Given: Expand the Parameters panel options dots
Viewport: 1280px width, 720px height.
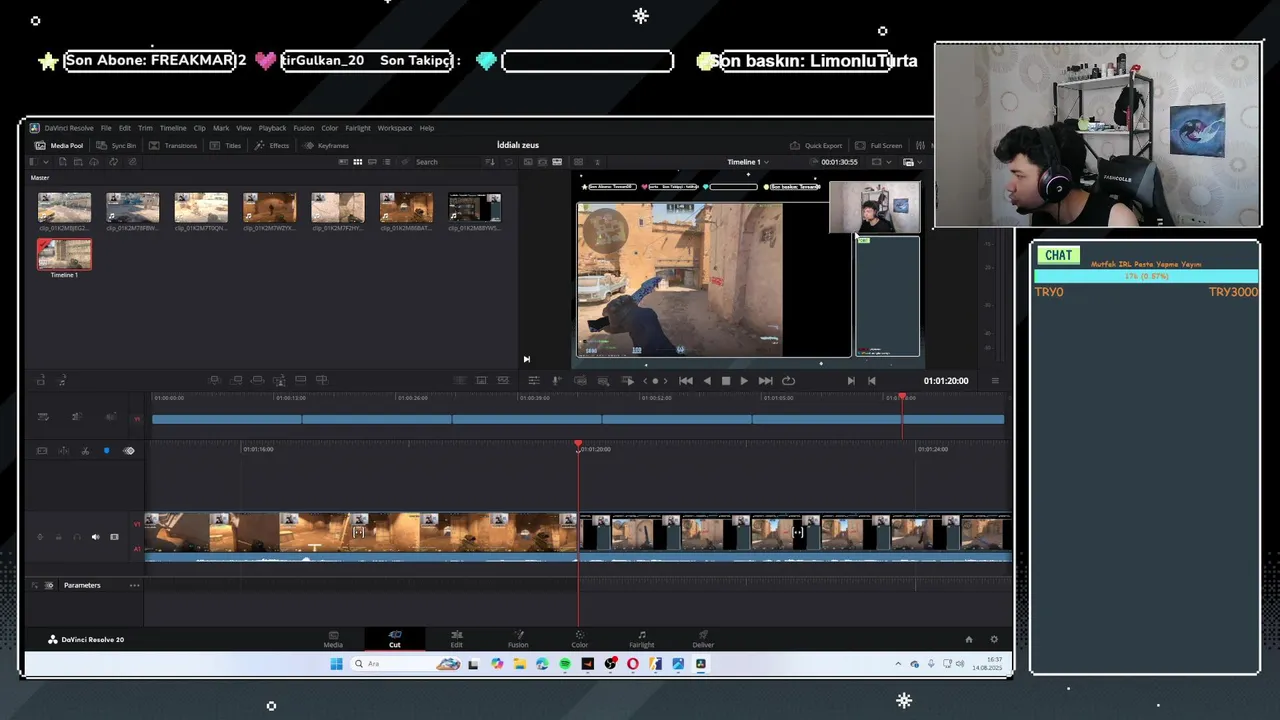Looking at the screenshot, I should [134, 585].
